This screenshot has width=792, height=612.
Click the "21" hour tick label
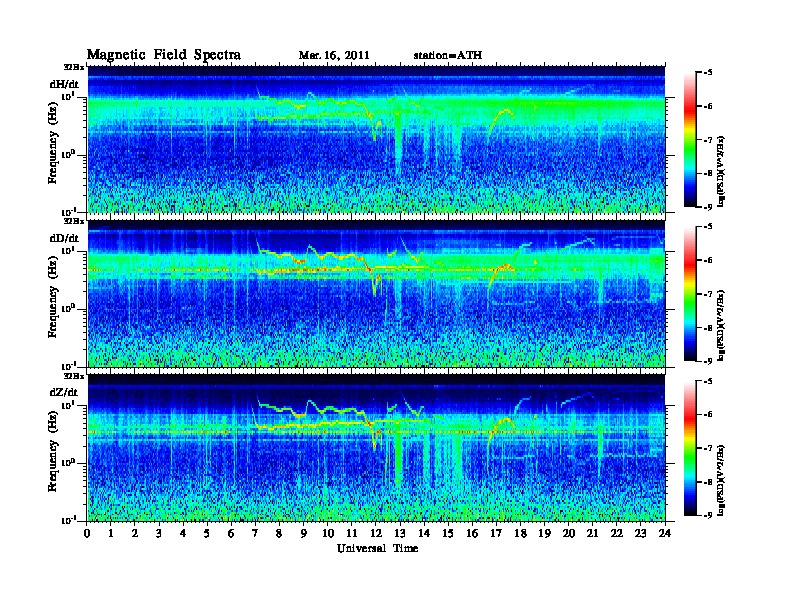[592, 533]
